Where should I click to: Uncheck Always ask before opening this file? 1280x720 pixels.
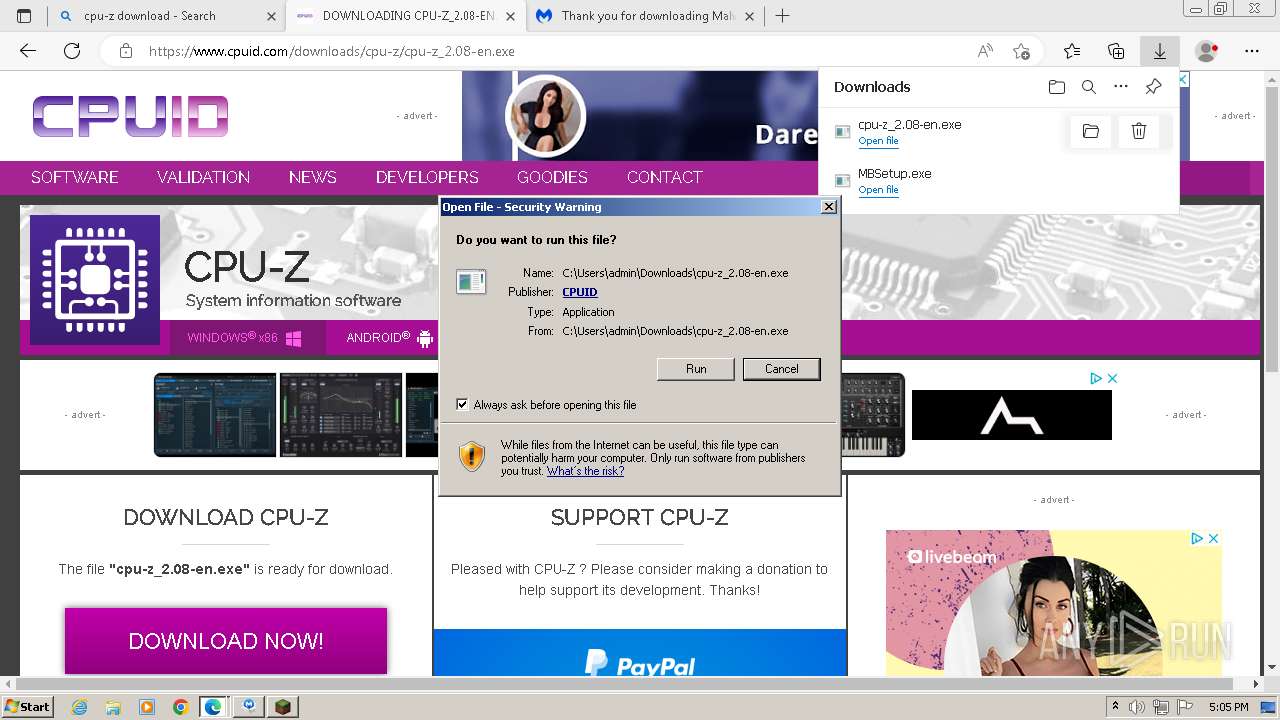click(x=462, y=405)
